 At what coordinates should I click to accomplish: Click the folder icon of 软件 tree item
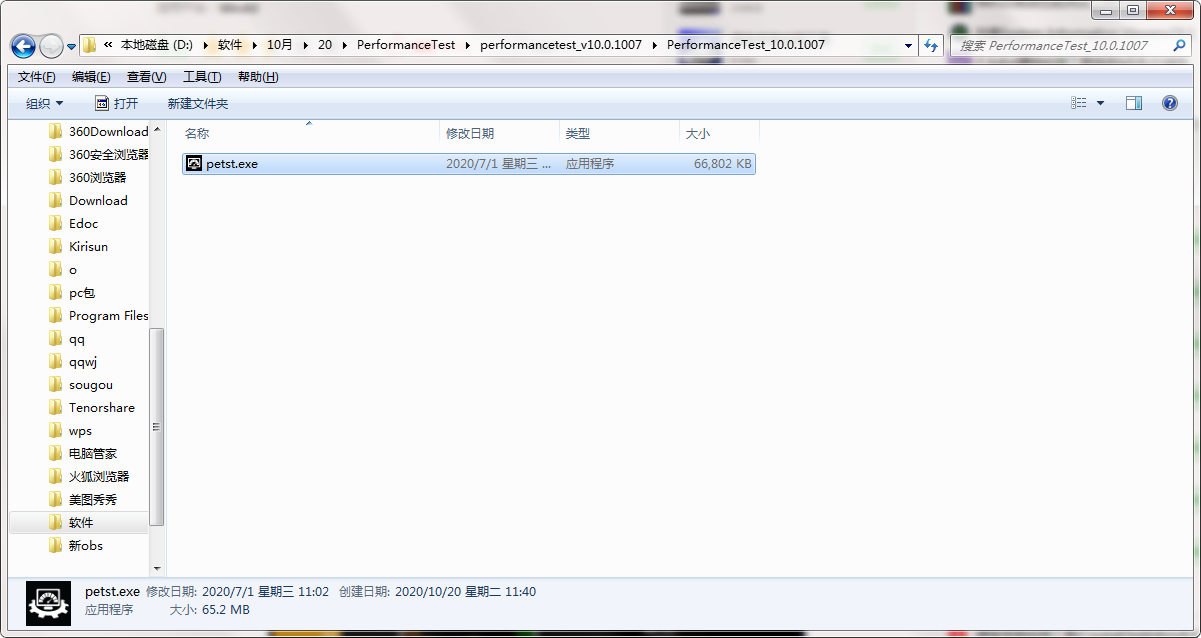point(56,522)
